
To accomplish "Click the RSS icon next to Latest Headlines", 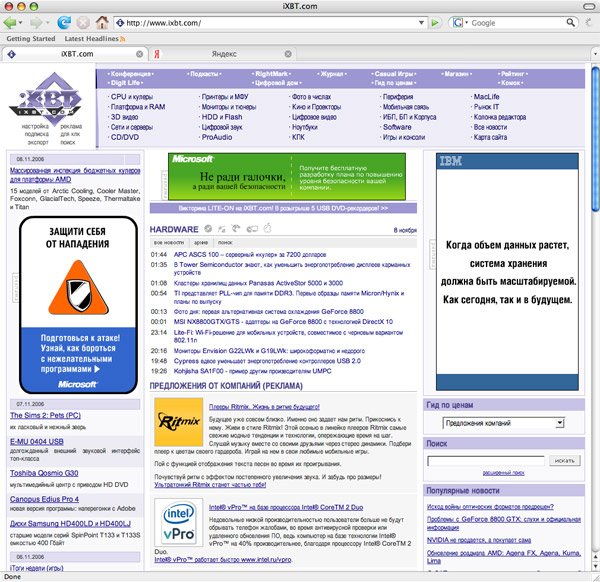I will click(x=122, y=39).
